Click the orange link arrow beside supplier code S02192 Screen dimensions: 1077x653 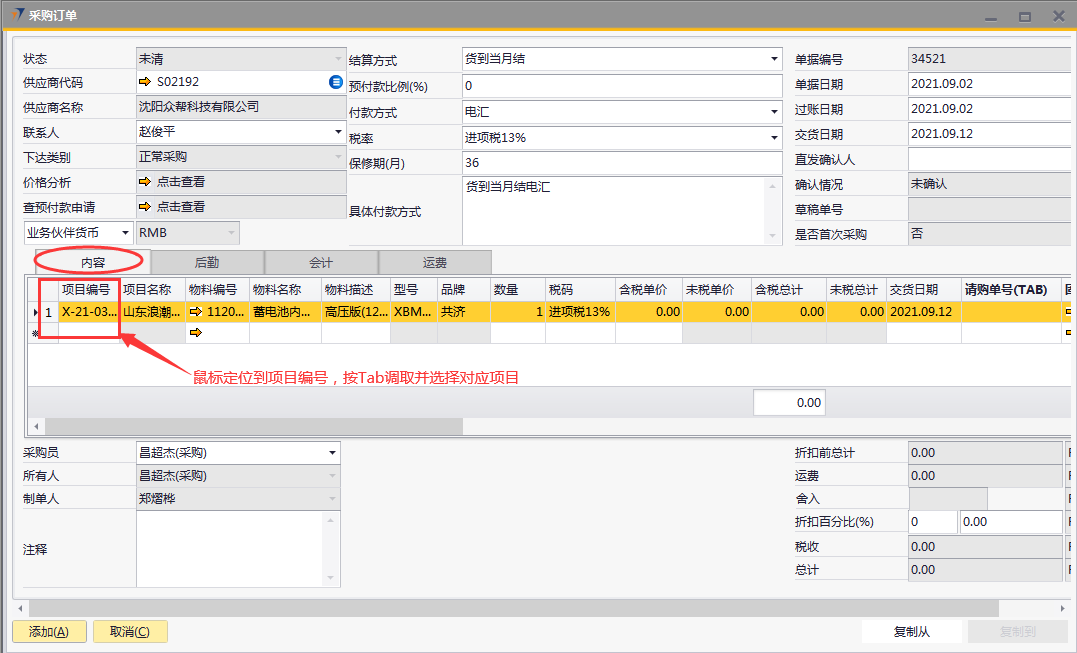point(145,82)
